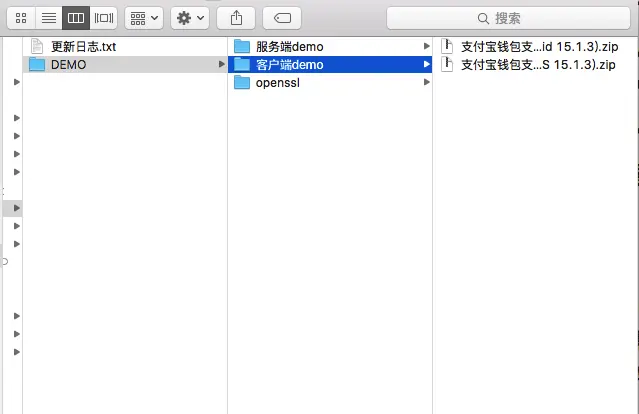Screen dimensions: 639x414
Task: Select the column view button
Action: pyautogui.click(x=76, y=18)
